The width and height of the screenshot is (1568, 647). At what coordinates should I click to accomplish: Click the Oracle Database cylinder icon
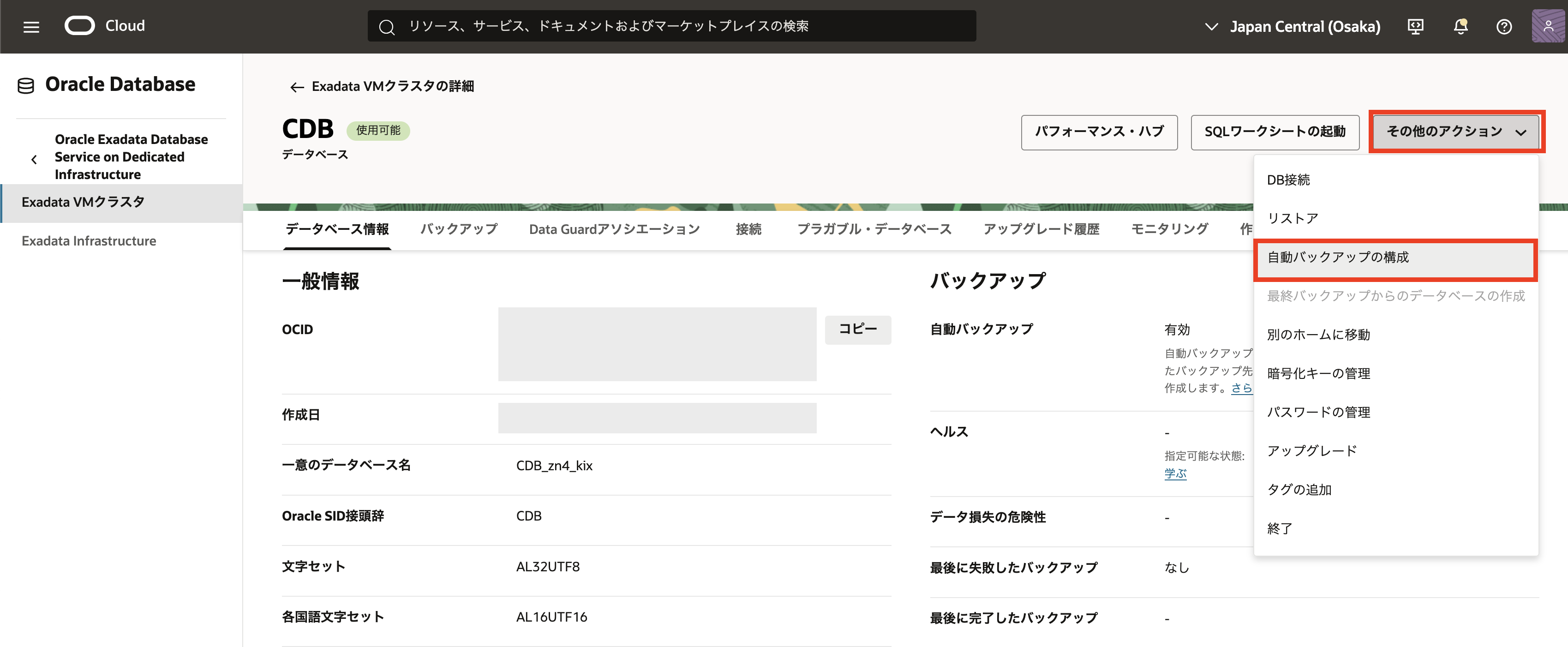25,85
